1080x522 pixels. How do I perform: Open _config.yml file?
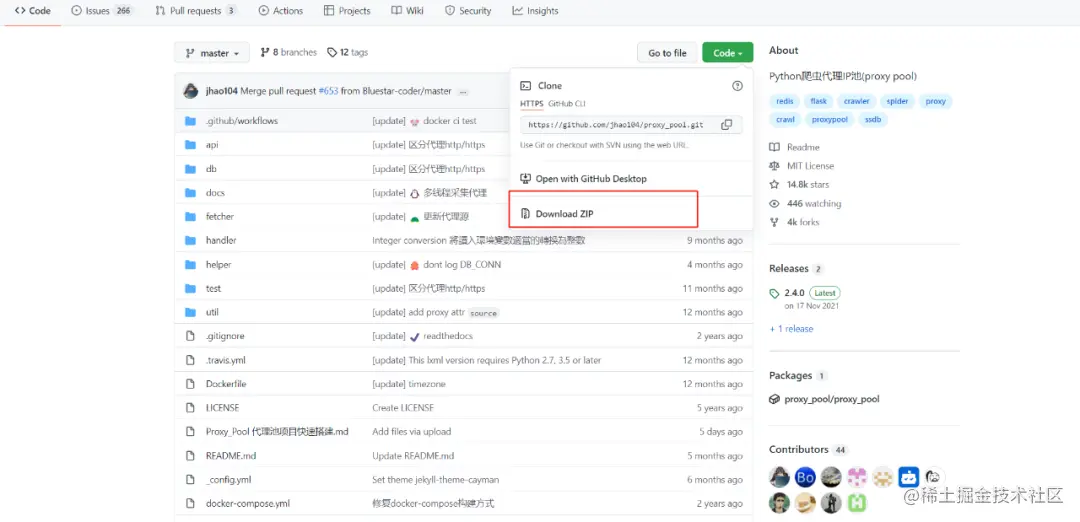[x=229, y=479]
